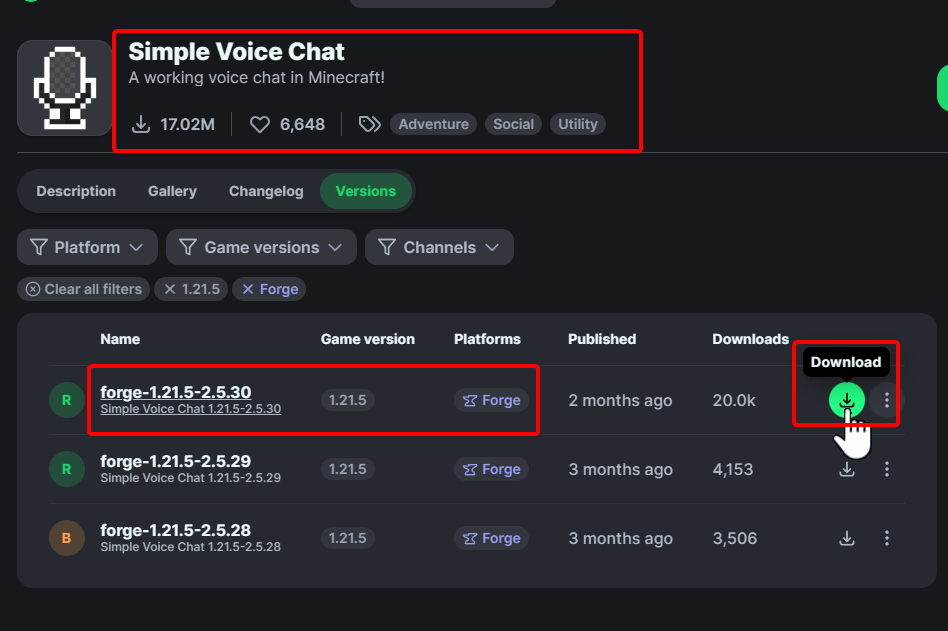Click the Simple Voice Chat microphone icon

click(x=65, y=88)
